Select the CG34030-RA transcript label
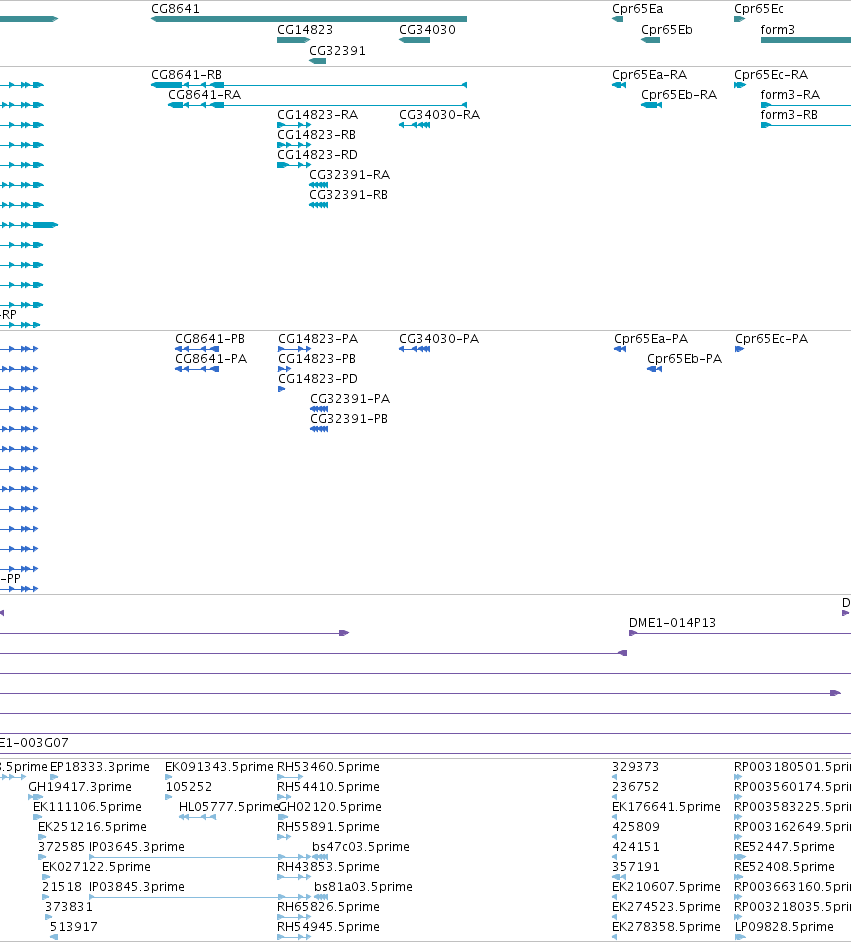The height and width of the screenshot is (942, 851). [x=439, y=115]
